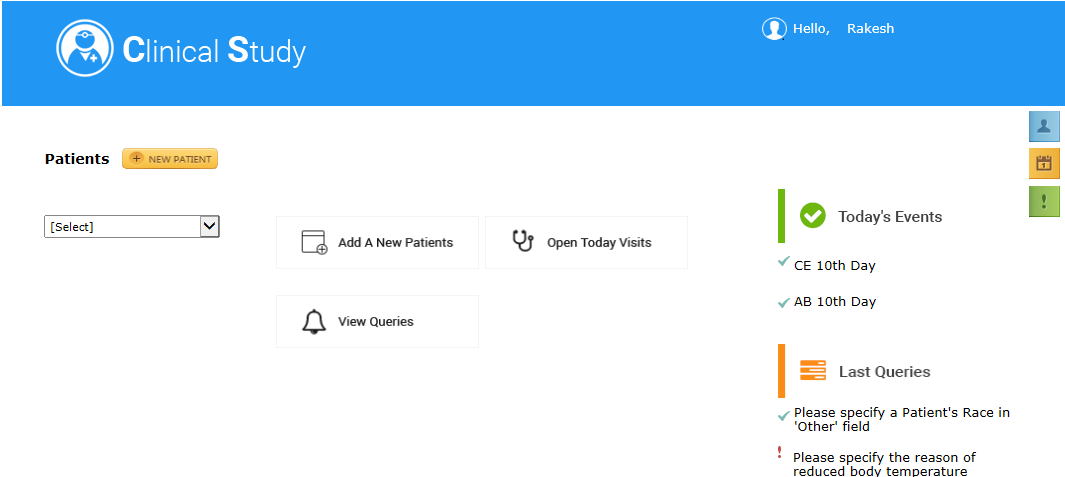This screenshot has width=1065, height=477.
Task: Open the View Queries tile
Action: 377,321
